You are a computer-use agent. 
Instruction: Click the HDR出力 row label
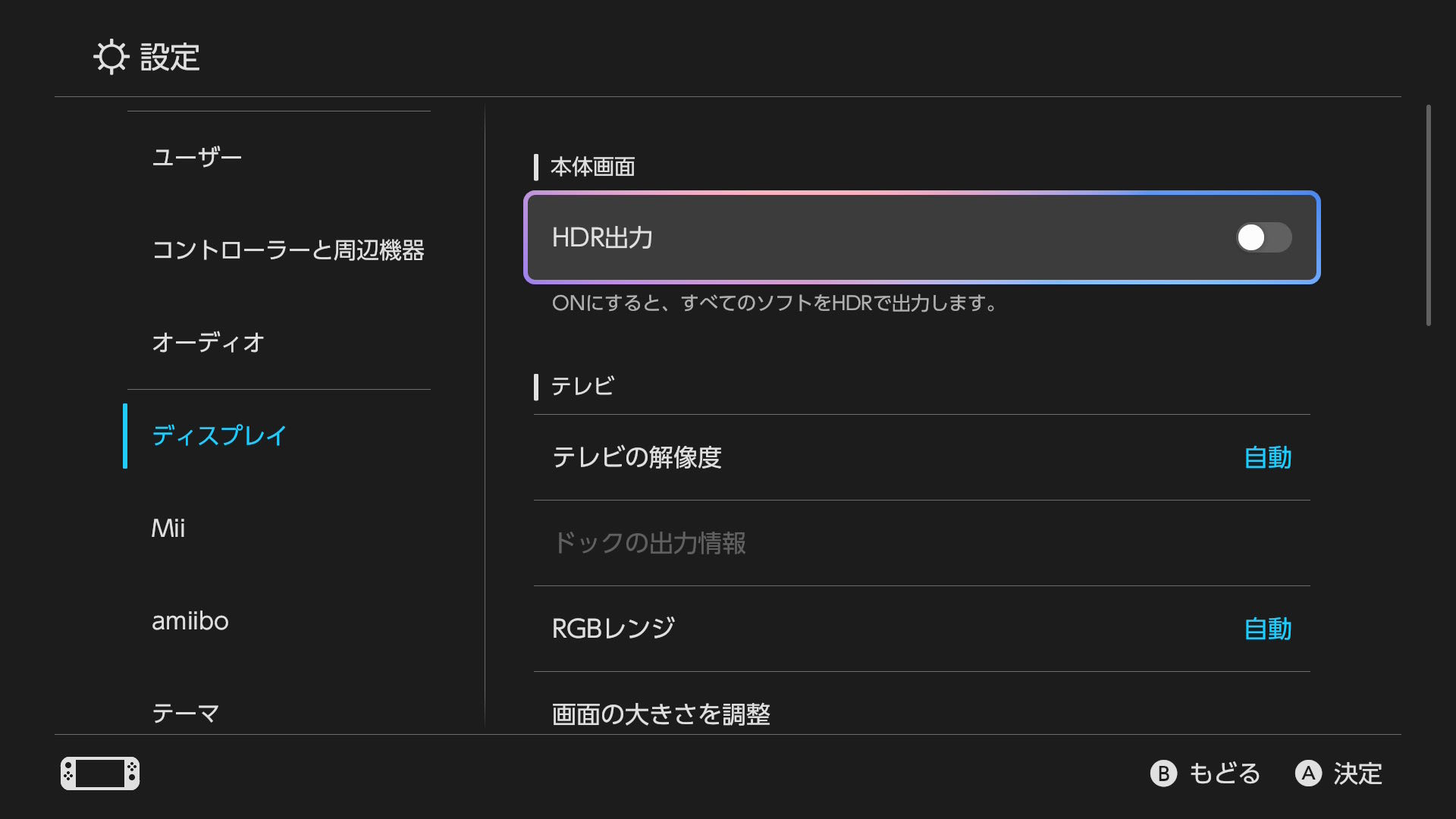[602, 237]
